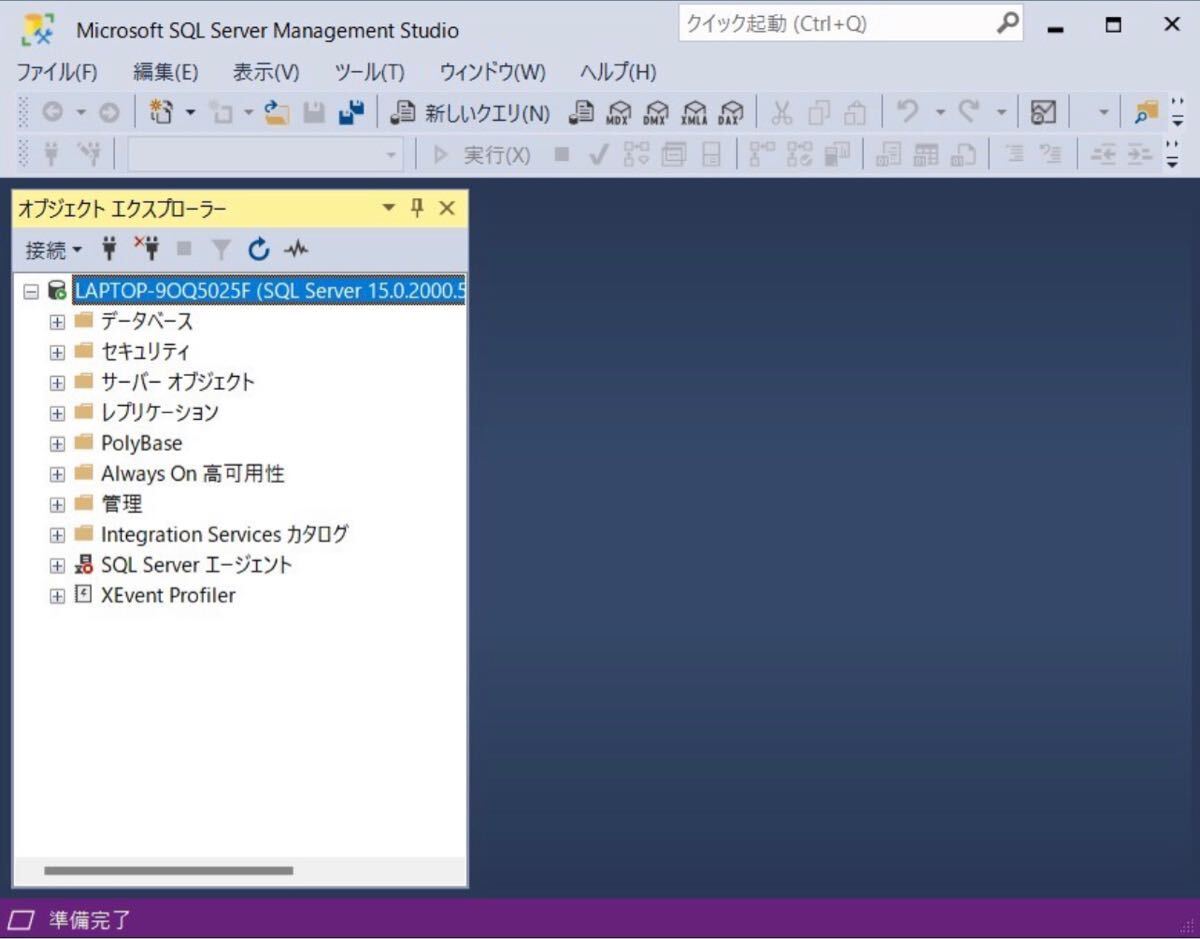Open an MDX query window
The width and height of the screenshot is (1200, 939).
point(618,113)
